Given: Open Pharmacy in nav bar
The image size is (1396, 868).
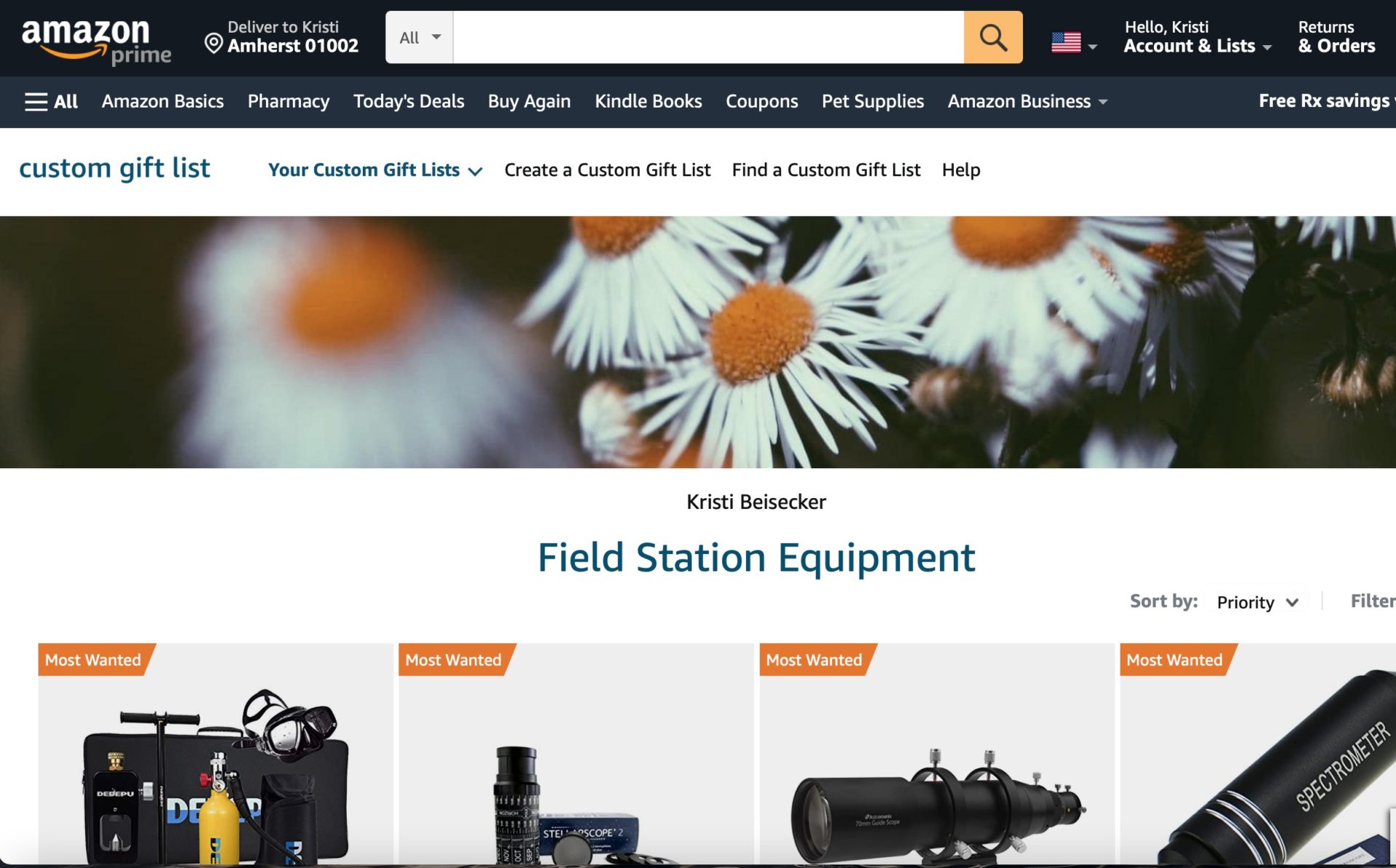Looking at the screenshot, I should point(288,101).
